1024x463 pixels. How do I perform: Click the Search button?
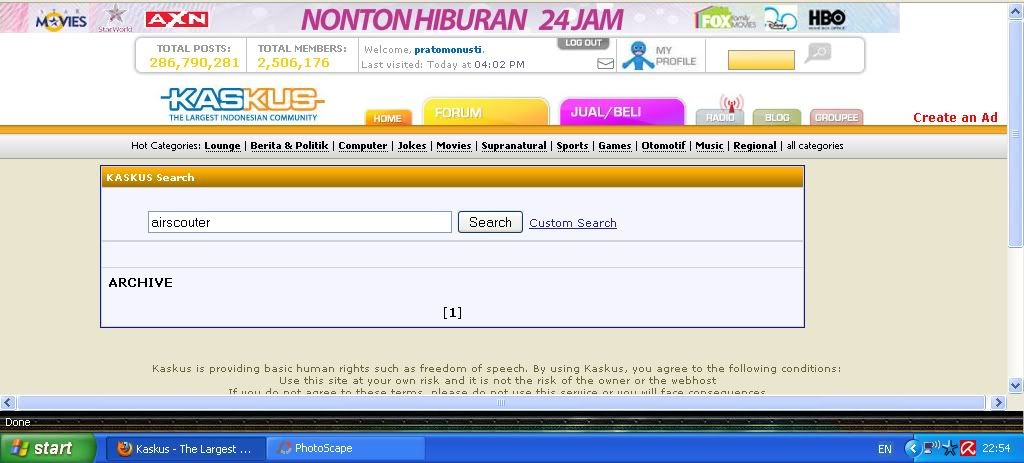[x=490, y=222]
